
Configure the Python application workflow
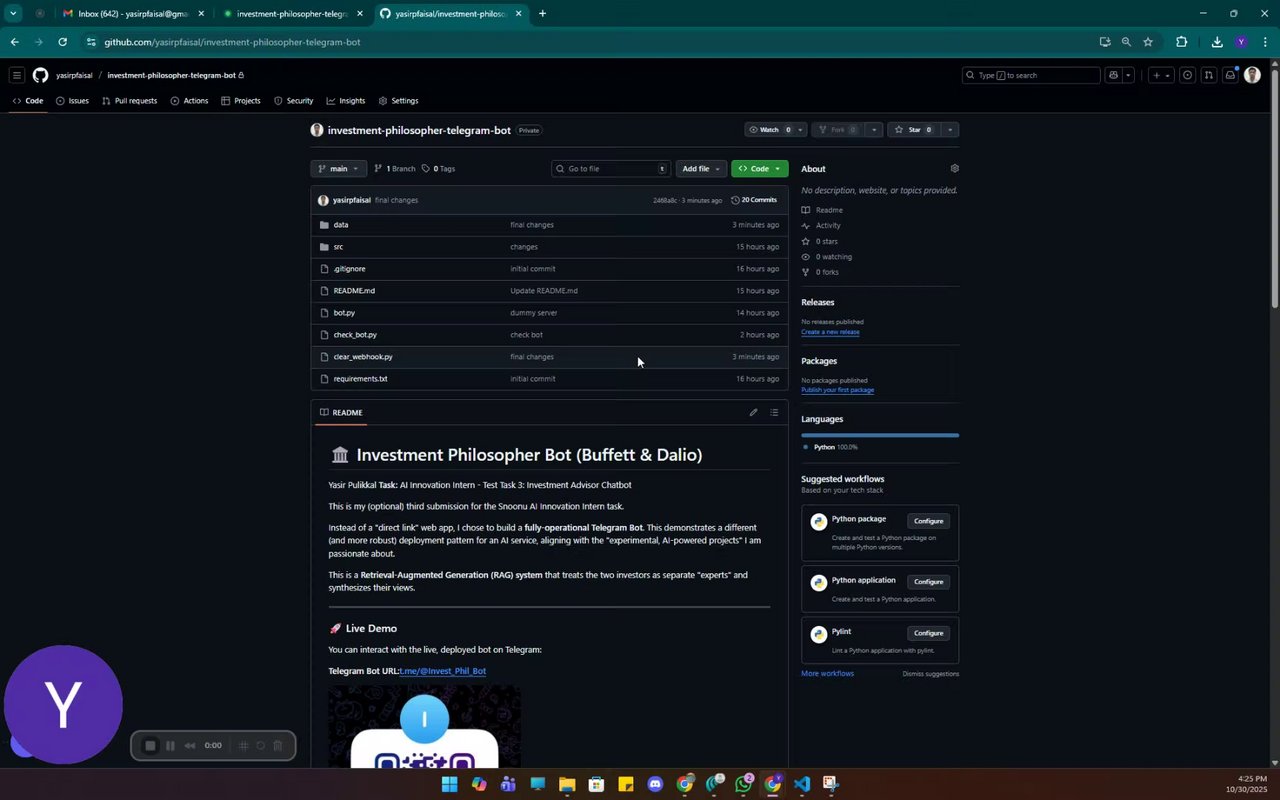click(928, 582)
